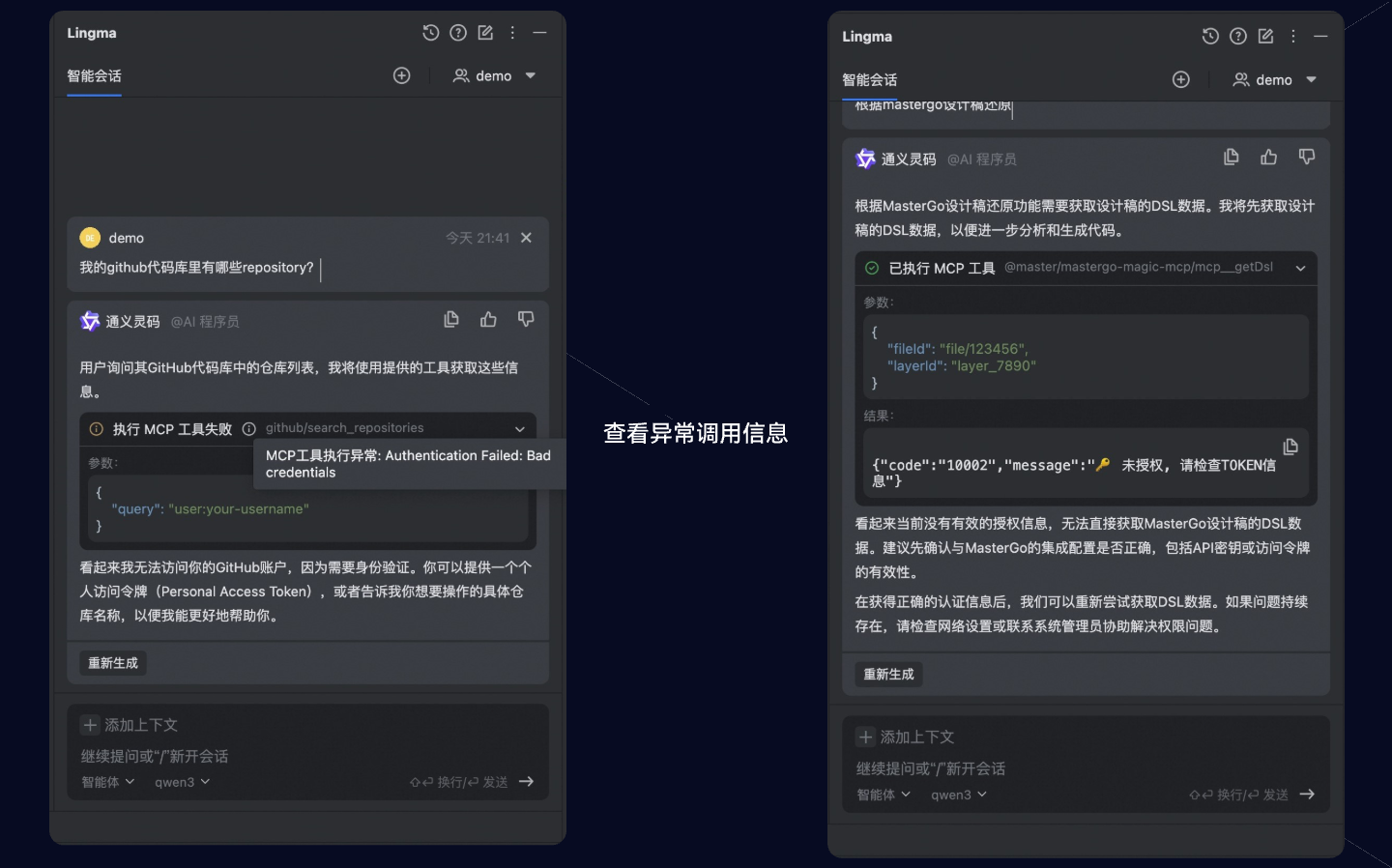1392x868 pixels.
Task: Minimize the left Lingma panel
Action: point(539,33)
